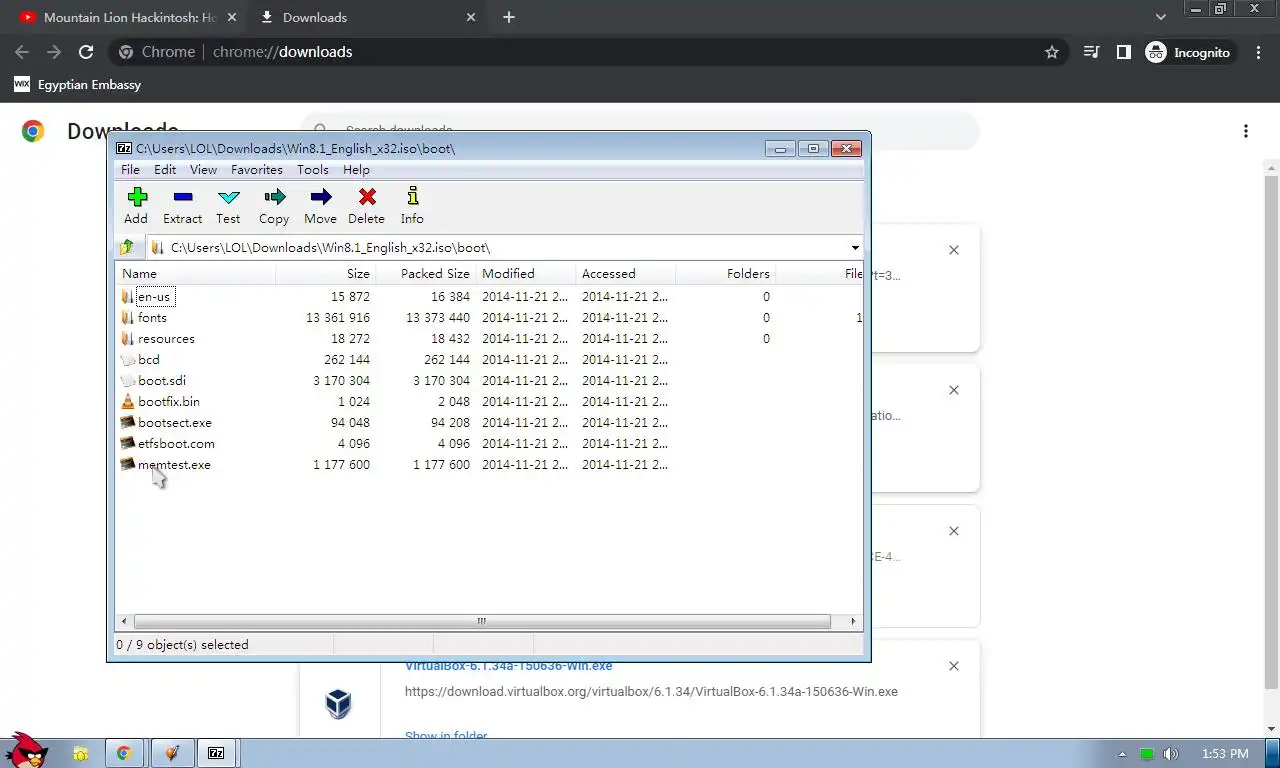Image resolution: width=1280 pixels, height=768 pixels.
Task: Select the resources folder icon
Action: pos(127,338)
